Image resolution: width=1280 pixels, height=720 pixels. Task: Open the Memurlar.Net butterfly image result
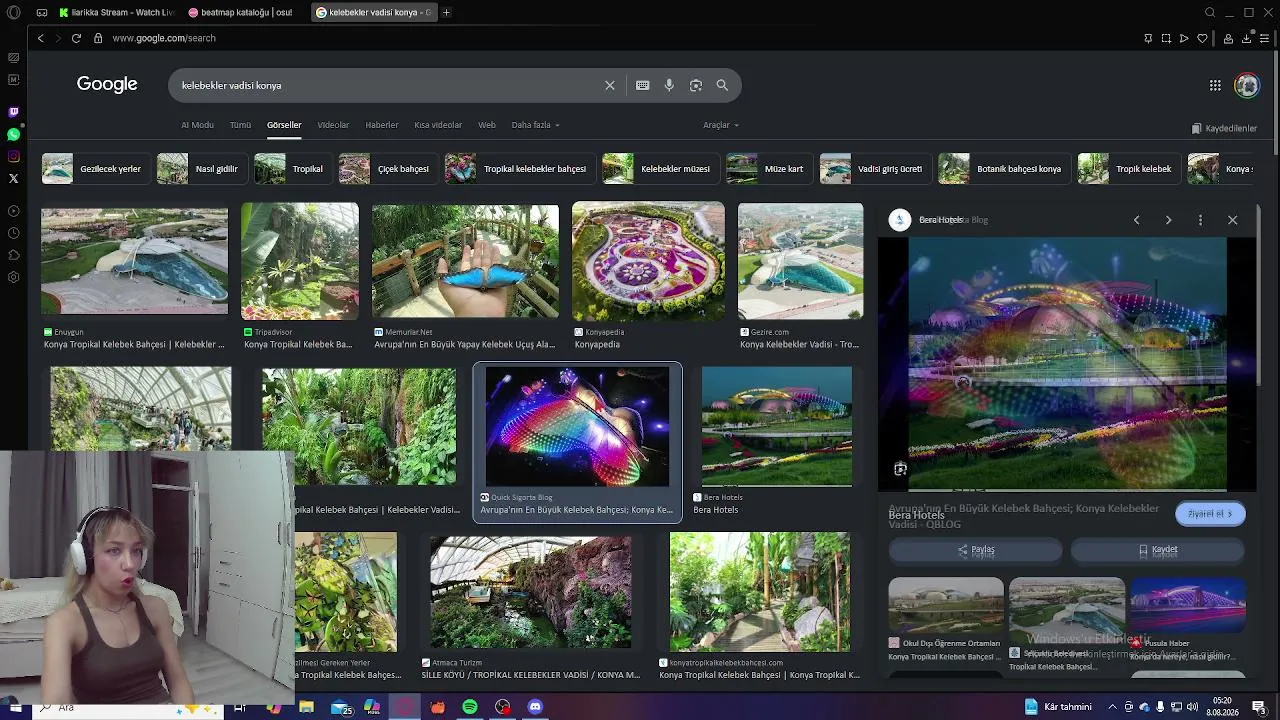(x=465, y=262)
